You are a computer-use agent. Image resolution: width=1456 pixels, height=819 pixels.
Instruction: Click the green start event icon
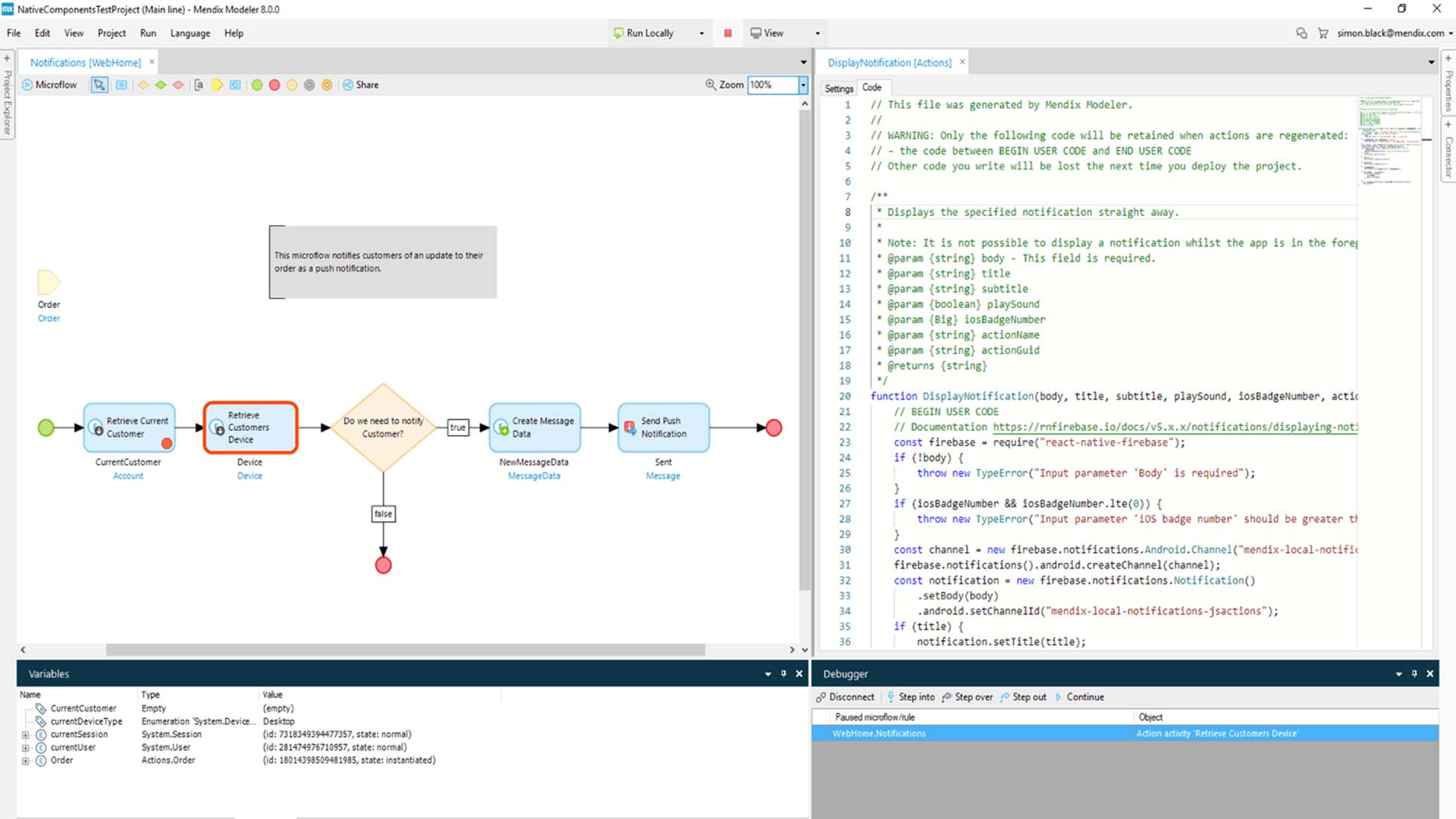(x=258, y=85)
